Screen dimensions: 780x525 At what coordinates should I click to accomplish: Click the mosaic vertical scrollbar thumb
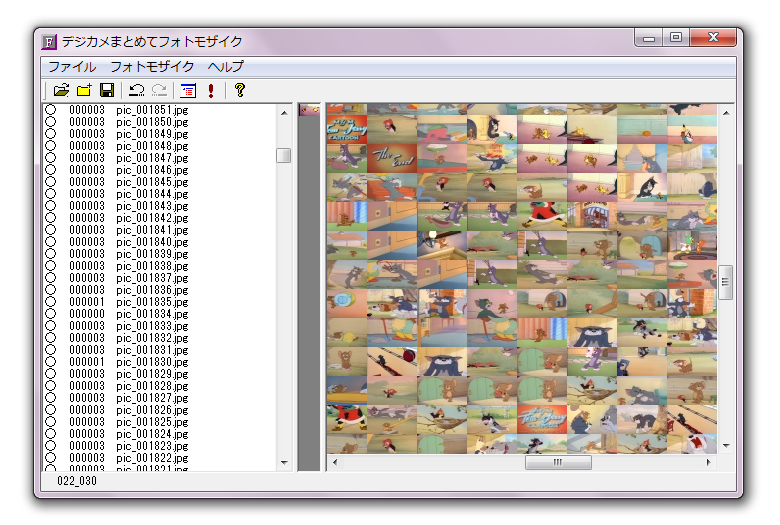(726, 282)
